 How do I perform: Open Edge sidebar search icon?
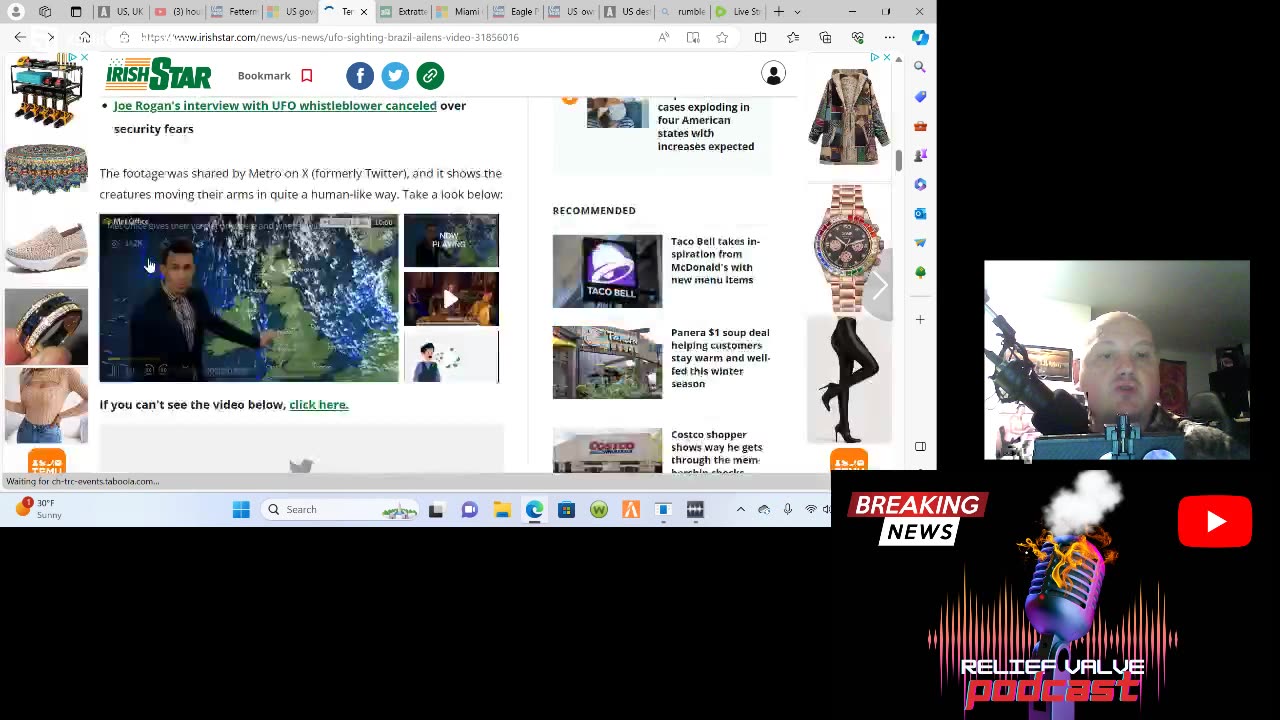(920, 67)
